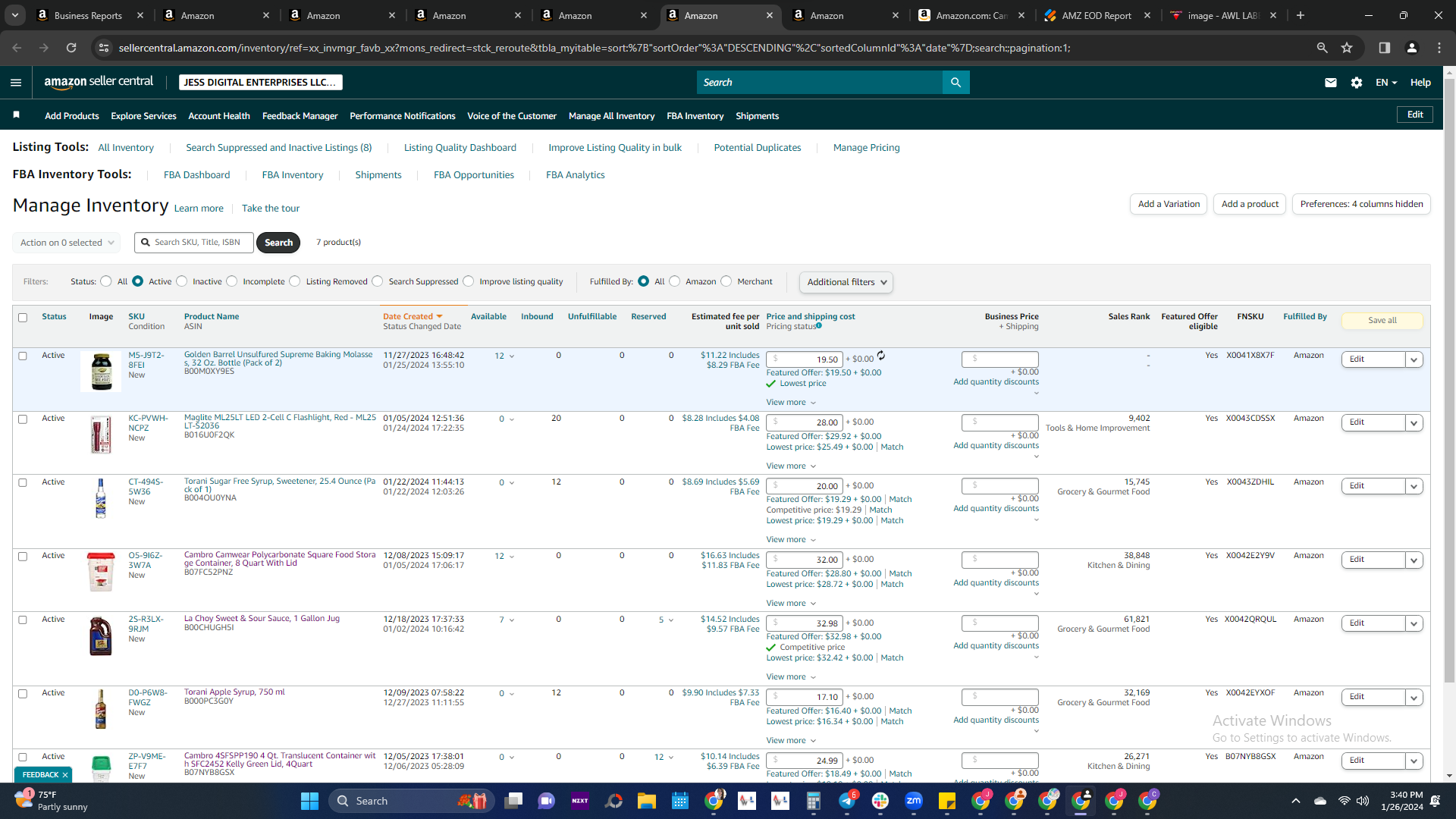The image size is (1456, 819).
Task: Select the Search Suppressed radio button
Action: click(x=378, y=281)
